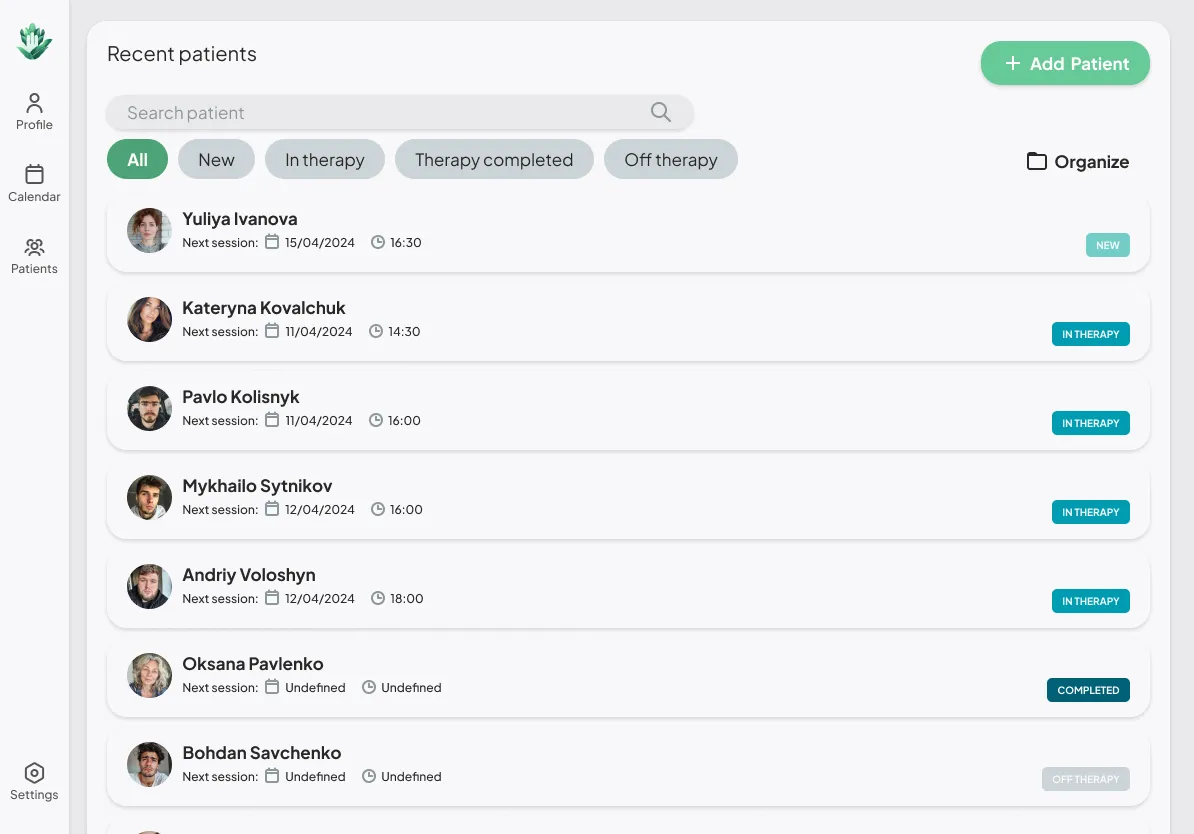Select the All filter tab
Viewport: 1194px width, 834px height.
tap(137, 159)
